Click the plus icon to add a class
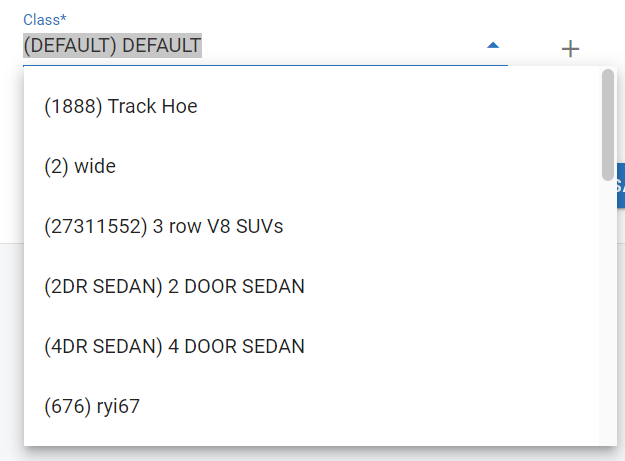 click(570, 48)
